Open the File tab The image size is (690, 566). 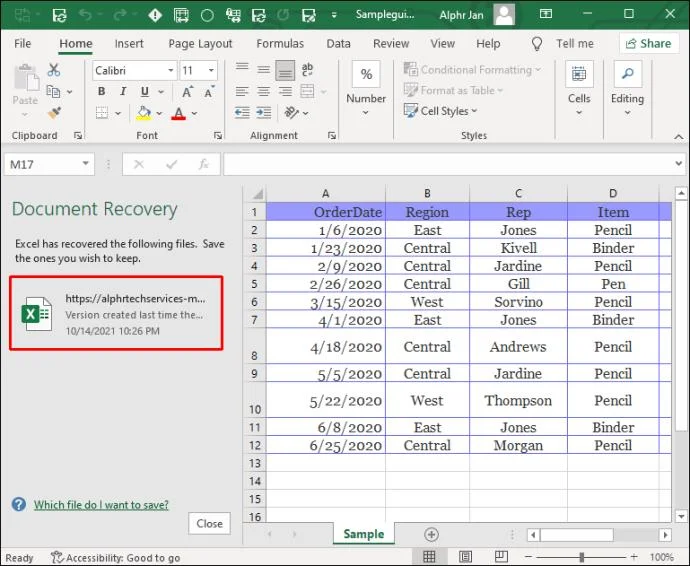[x=22, y=44]
